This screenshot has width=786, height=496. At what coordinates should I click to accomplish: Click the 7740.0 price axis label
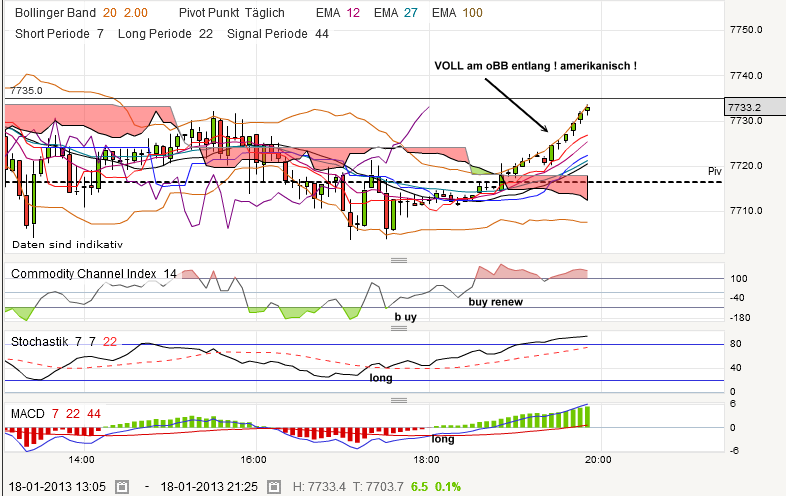click(746, 76)
